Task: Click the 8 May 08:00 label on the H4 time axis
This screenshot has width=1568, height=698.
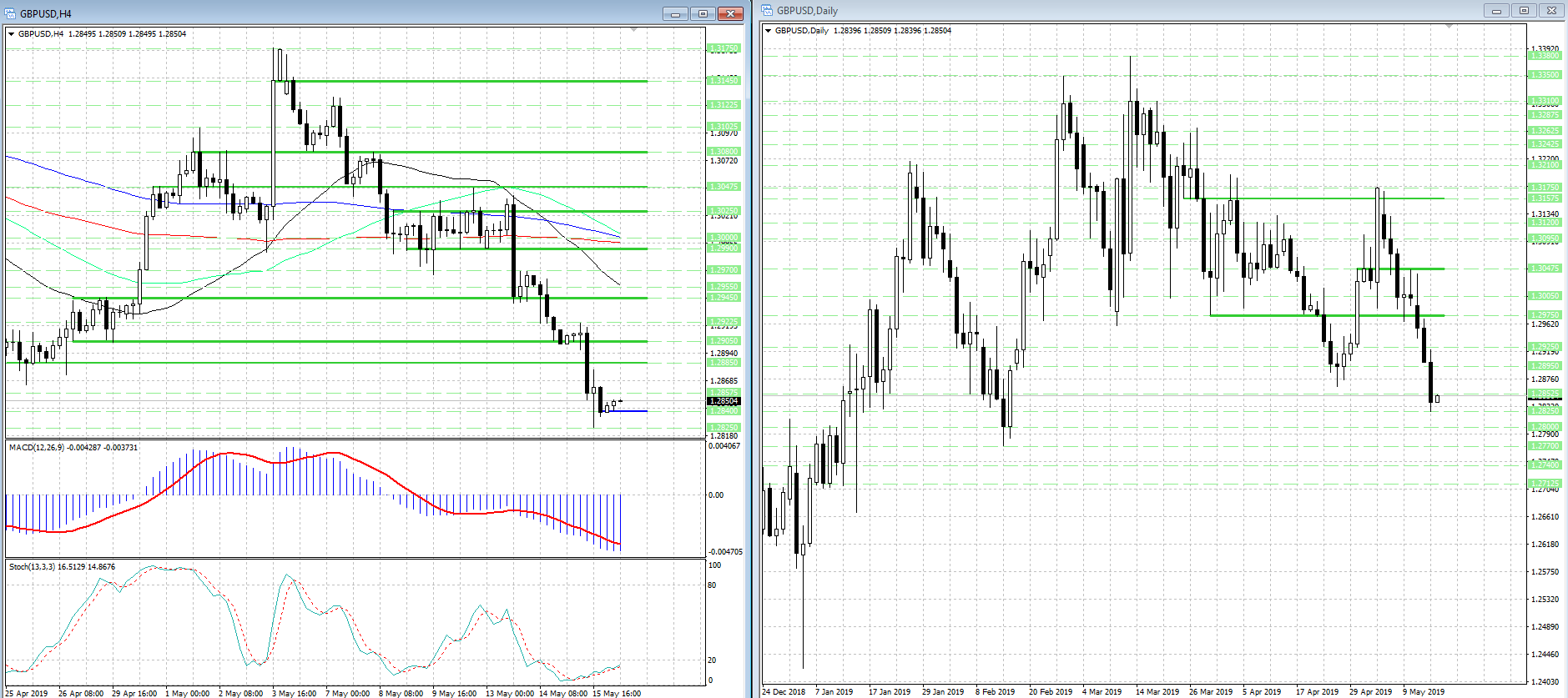Action: pos(401,693)
